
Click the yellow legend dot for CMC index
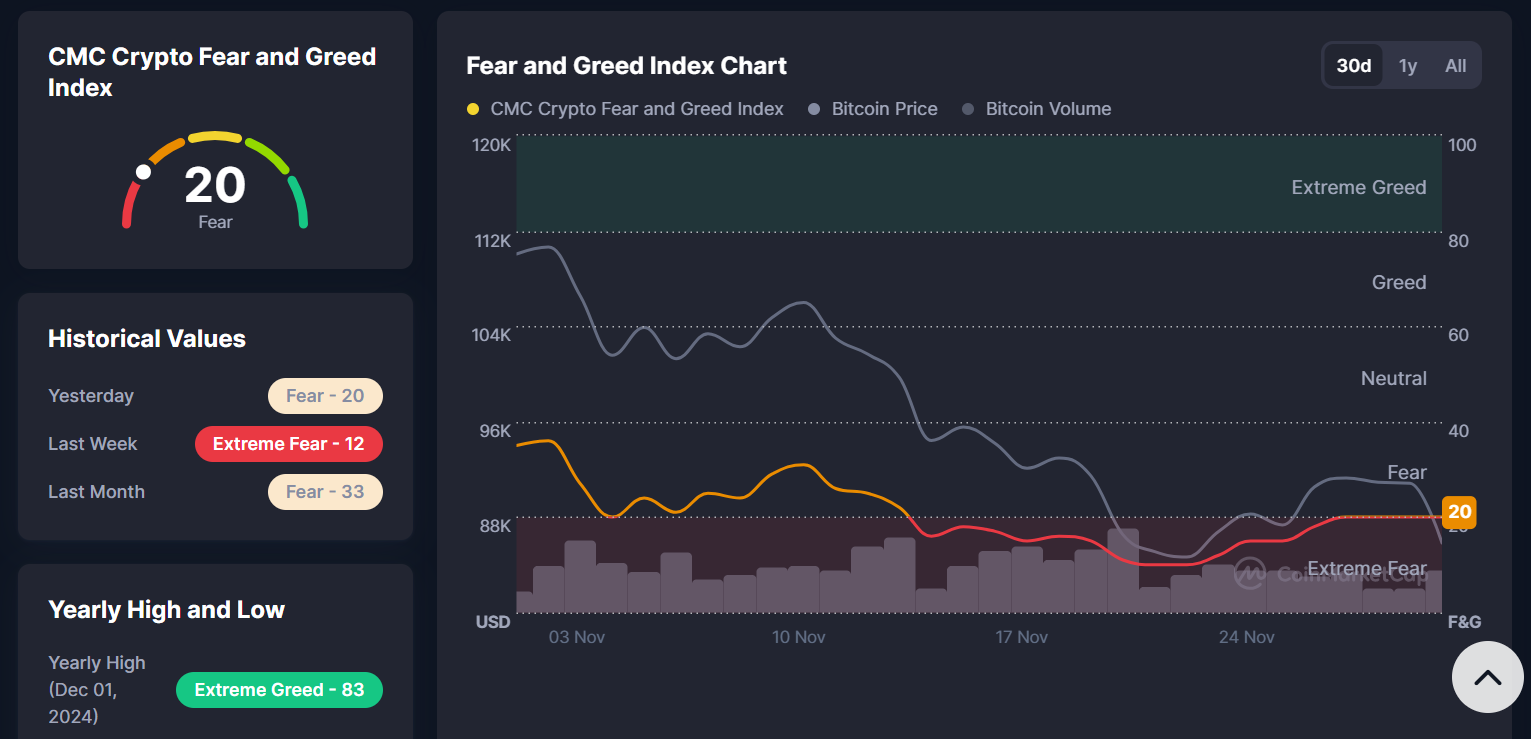(x=473, y=108)
